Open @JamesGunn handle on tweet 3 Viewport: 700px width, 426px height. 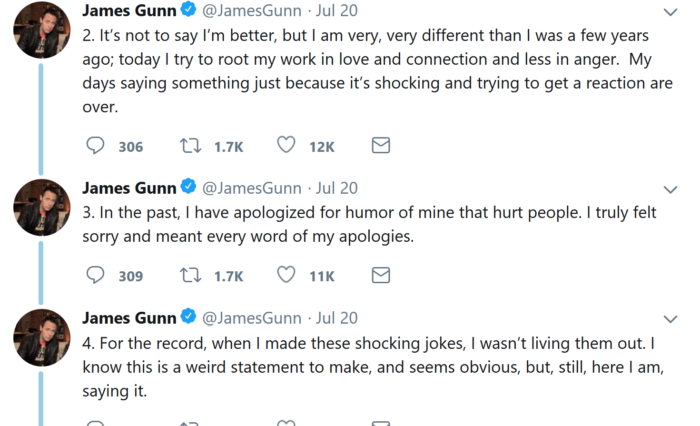pyautogui.click(x=252, y=188)
